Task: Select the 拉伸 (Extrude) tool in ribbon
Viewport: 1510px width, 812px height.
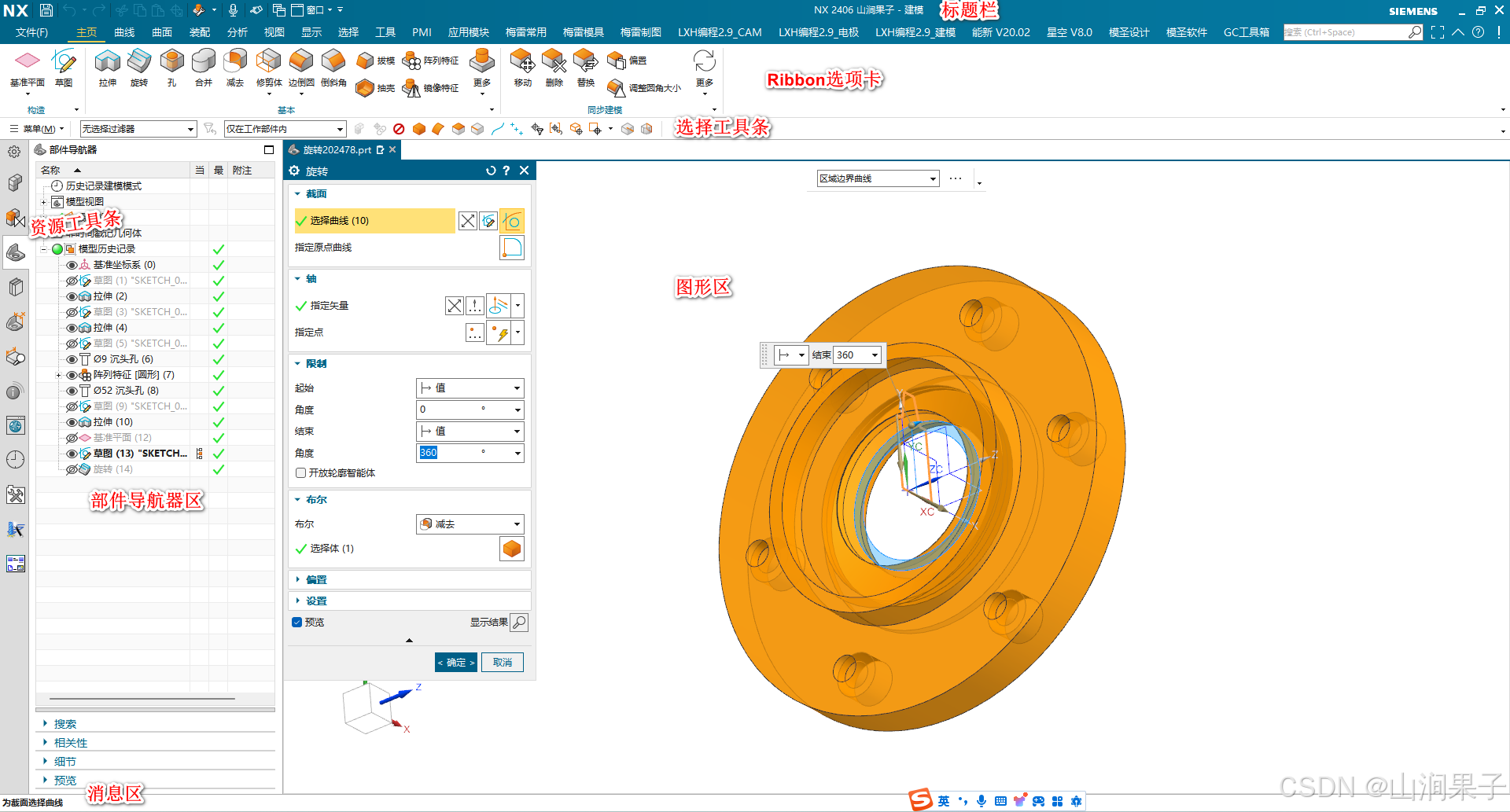Action: click(108, 68)
